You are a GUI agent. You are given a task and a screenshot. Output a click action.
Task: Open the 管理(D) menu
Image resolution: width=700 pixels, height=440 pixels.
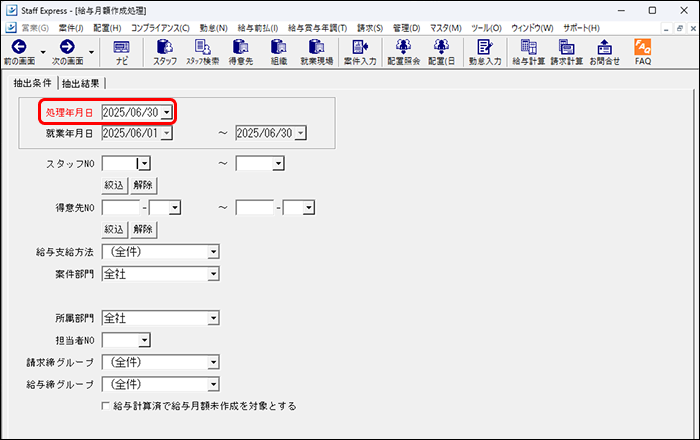click(x=407, y=28)
